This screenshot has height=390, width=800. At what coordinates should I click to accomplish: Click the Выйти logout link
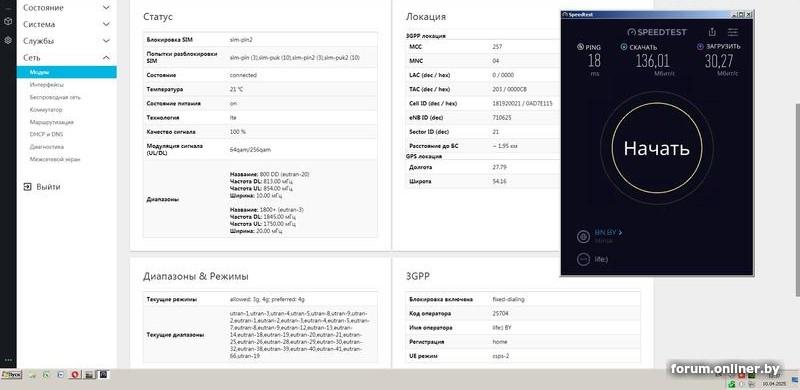click(48, 187)
